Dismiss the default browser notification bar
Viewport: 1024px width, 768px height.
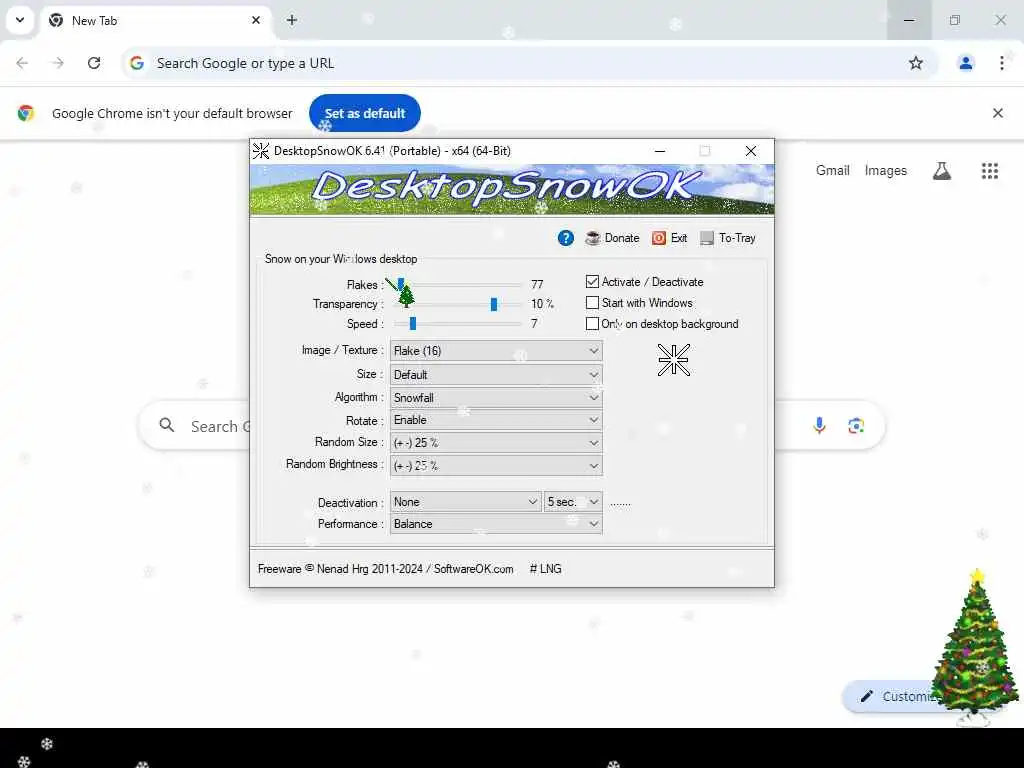[997, 113]
